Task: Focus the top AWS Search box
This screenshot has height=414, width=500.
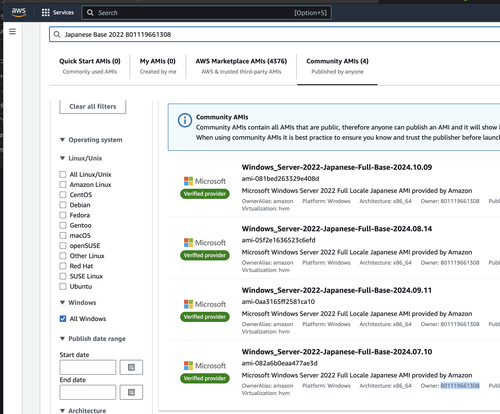Action: click(207, 13)
